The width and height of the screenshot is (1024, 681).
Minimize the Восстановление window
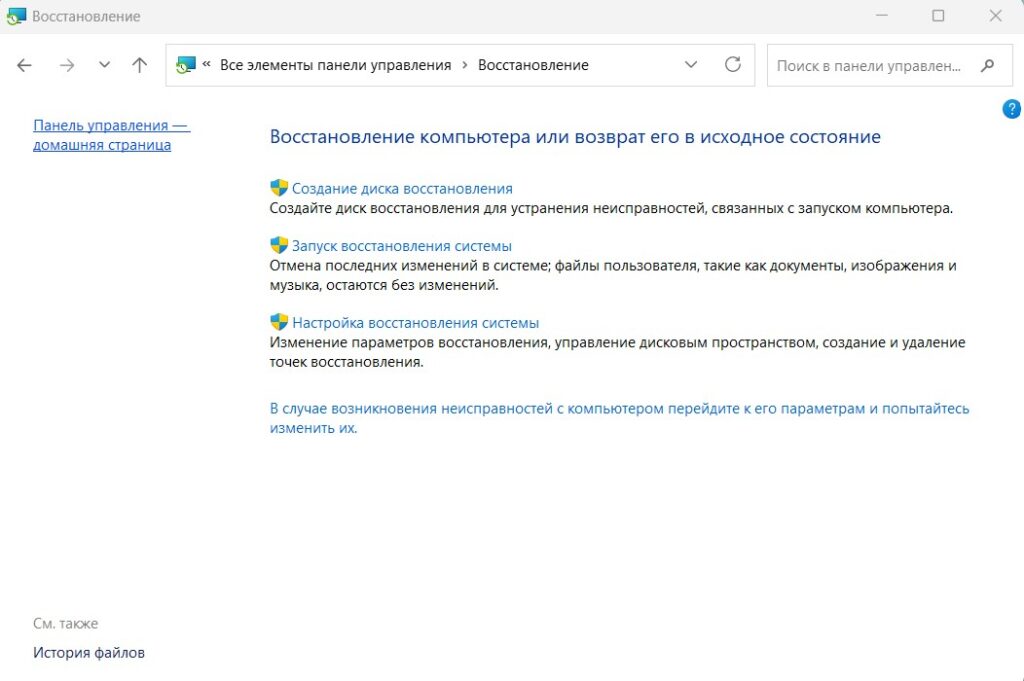[882, 16]
